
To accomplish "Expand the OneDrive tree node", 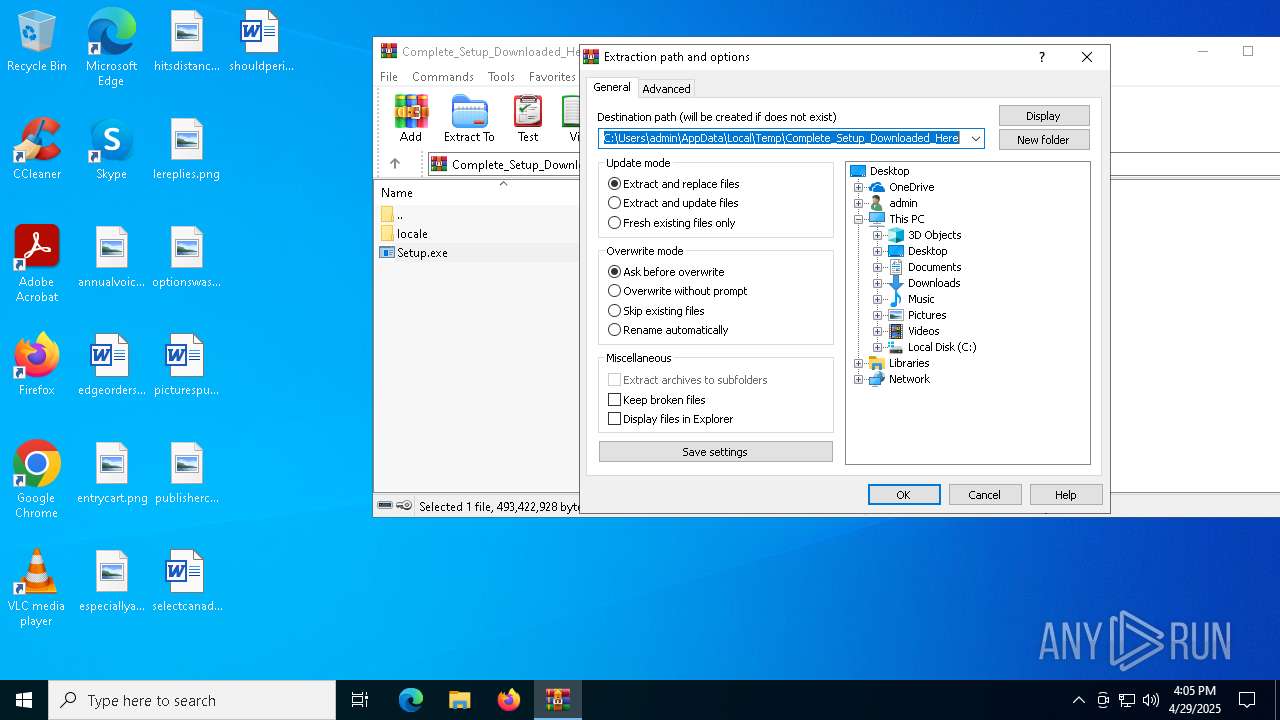I will point(858,187).
